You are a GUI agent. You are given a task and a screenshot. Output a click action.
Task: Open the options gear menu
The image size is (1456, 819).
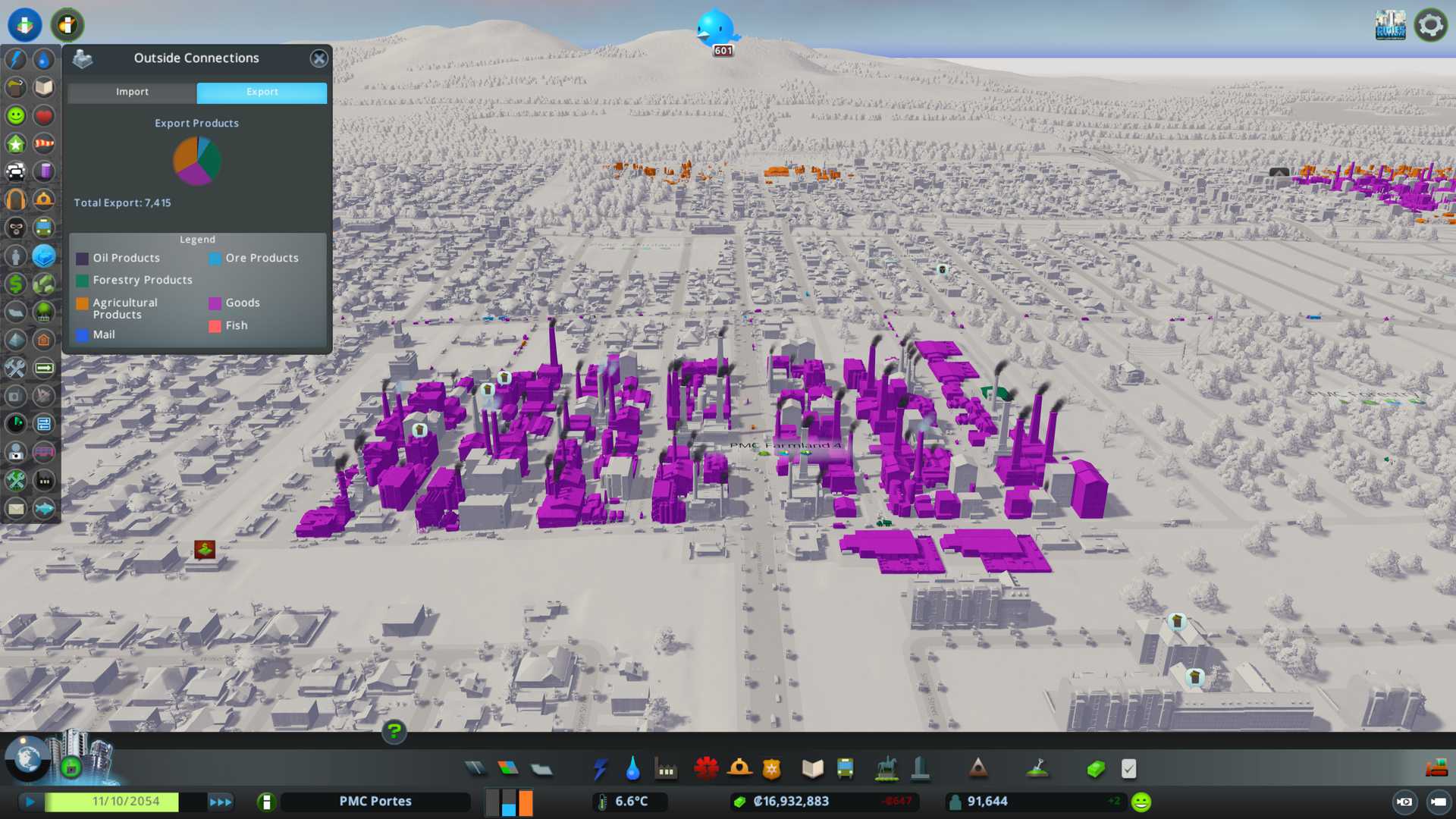1430,25
